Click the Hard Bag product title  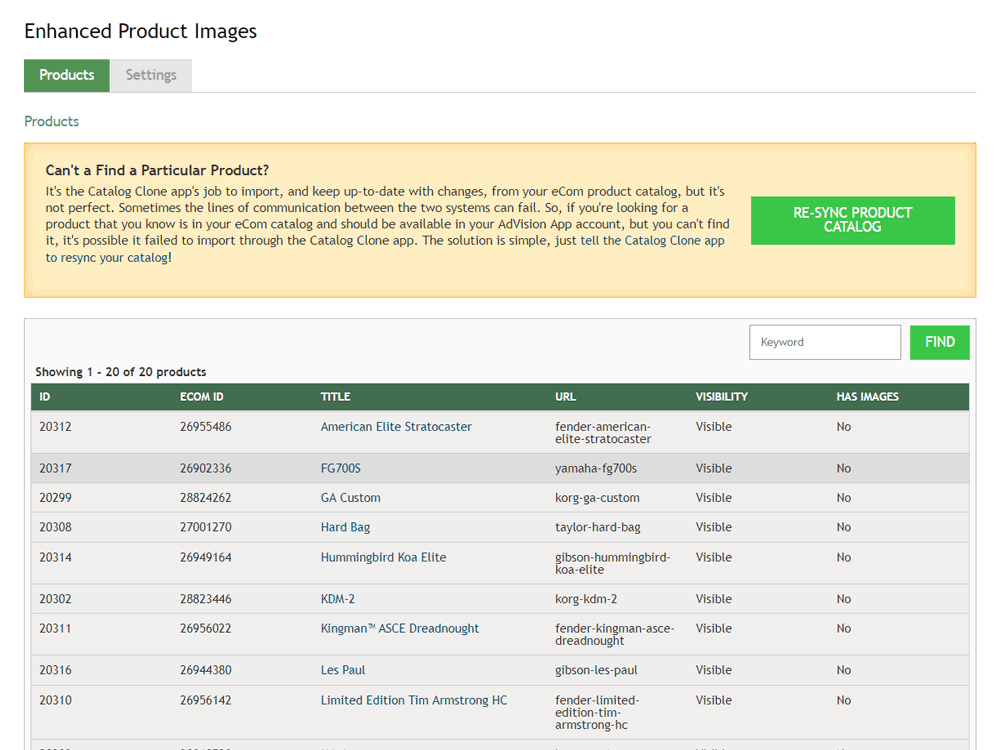coord(345,527)
